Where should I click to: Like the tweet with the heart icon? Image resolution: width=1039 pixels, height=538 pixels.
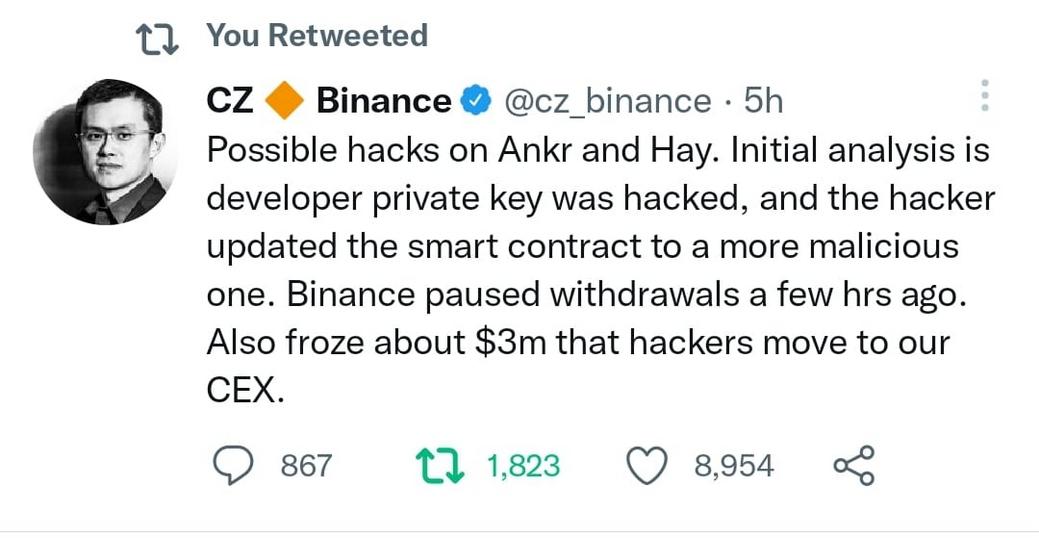(x=646, y=465)
